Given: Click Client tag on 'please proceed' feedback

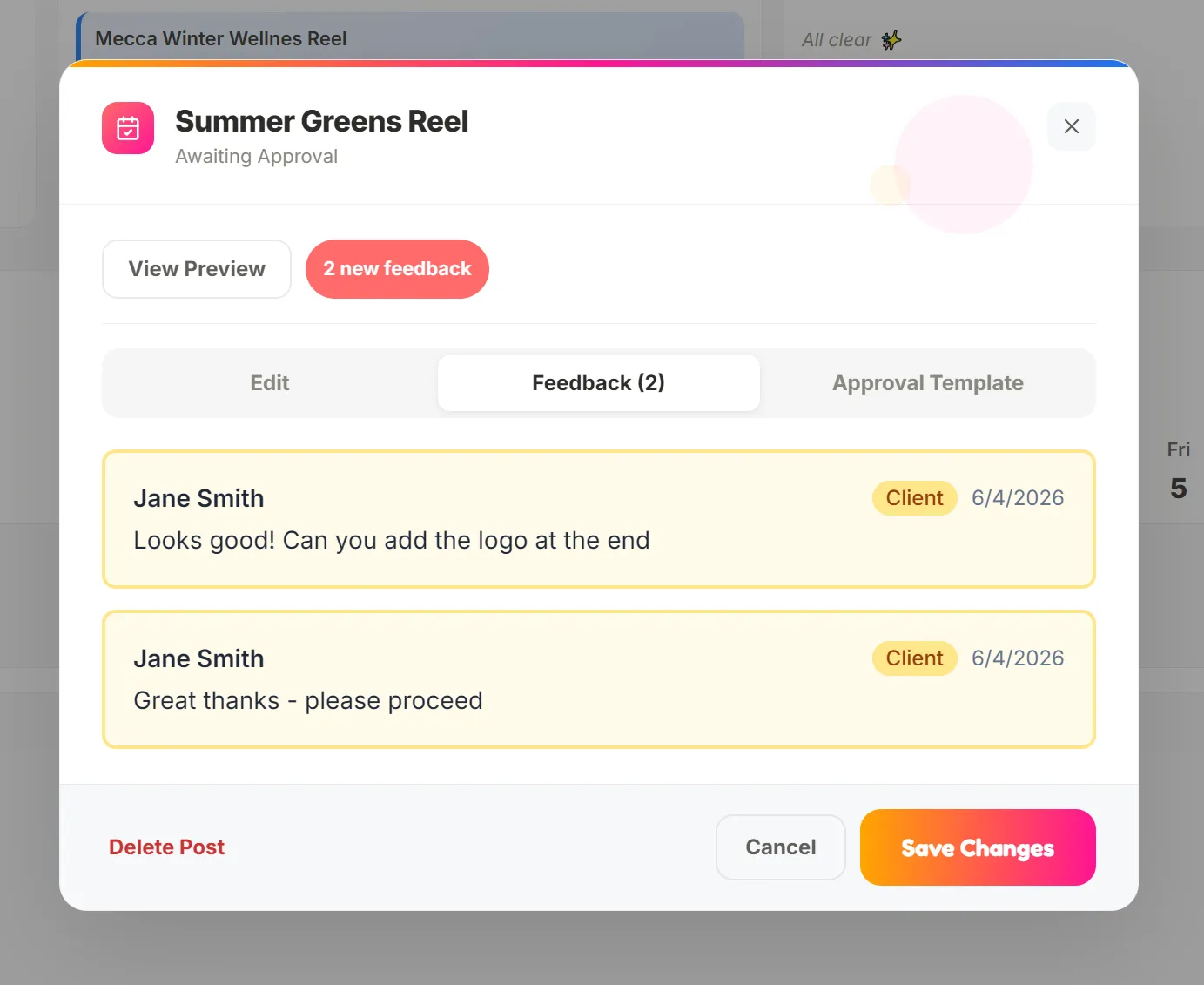Looking at the screenshot, I should pyautogui.click(x=914, y=658).
